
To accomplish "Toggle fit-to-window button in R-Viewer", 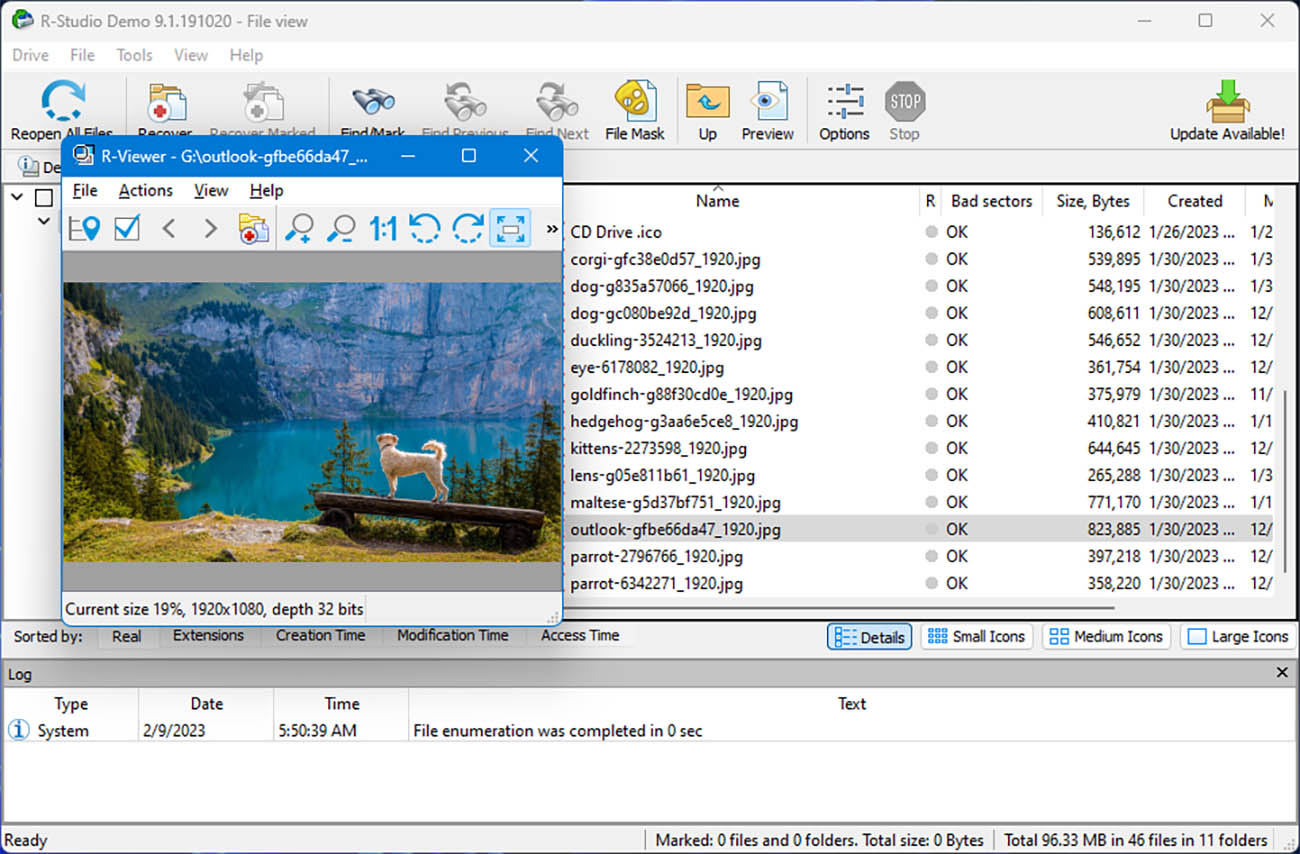I will [x=510, y=229].
